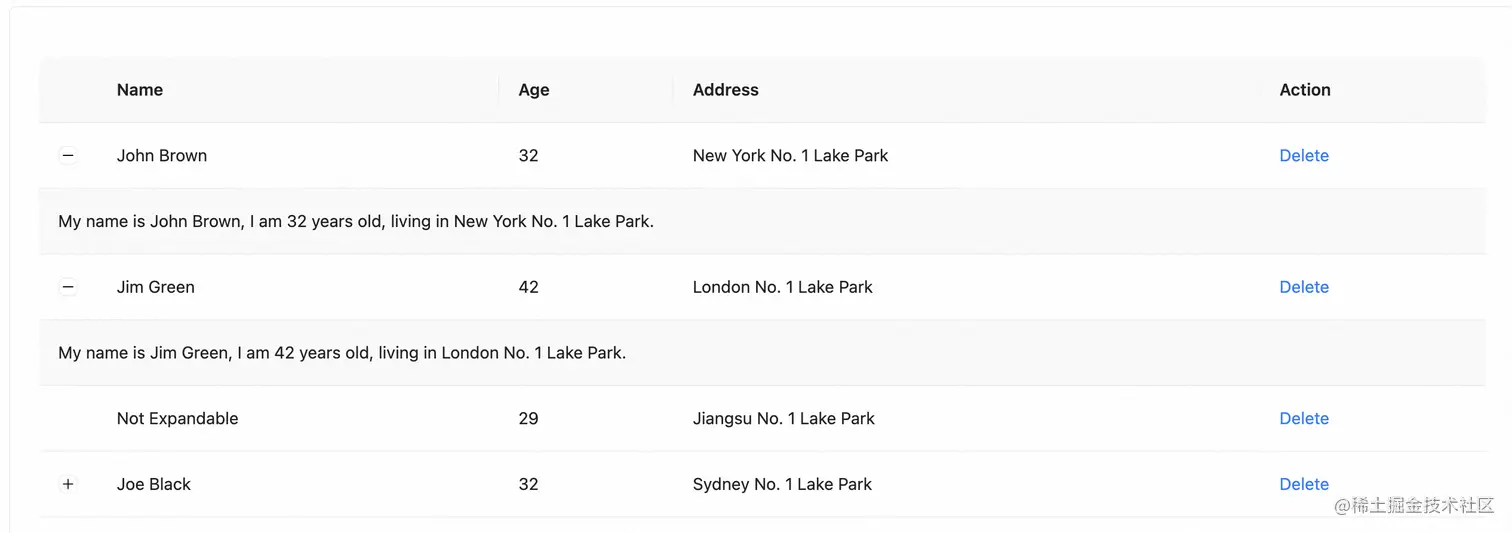Delete the John Brown entry
1512x533 pixels.
1304,155
